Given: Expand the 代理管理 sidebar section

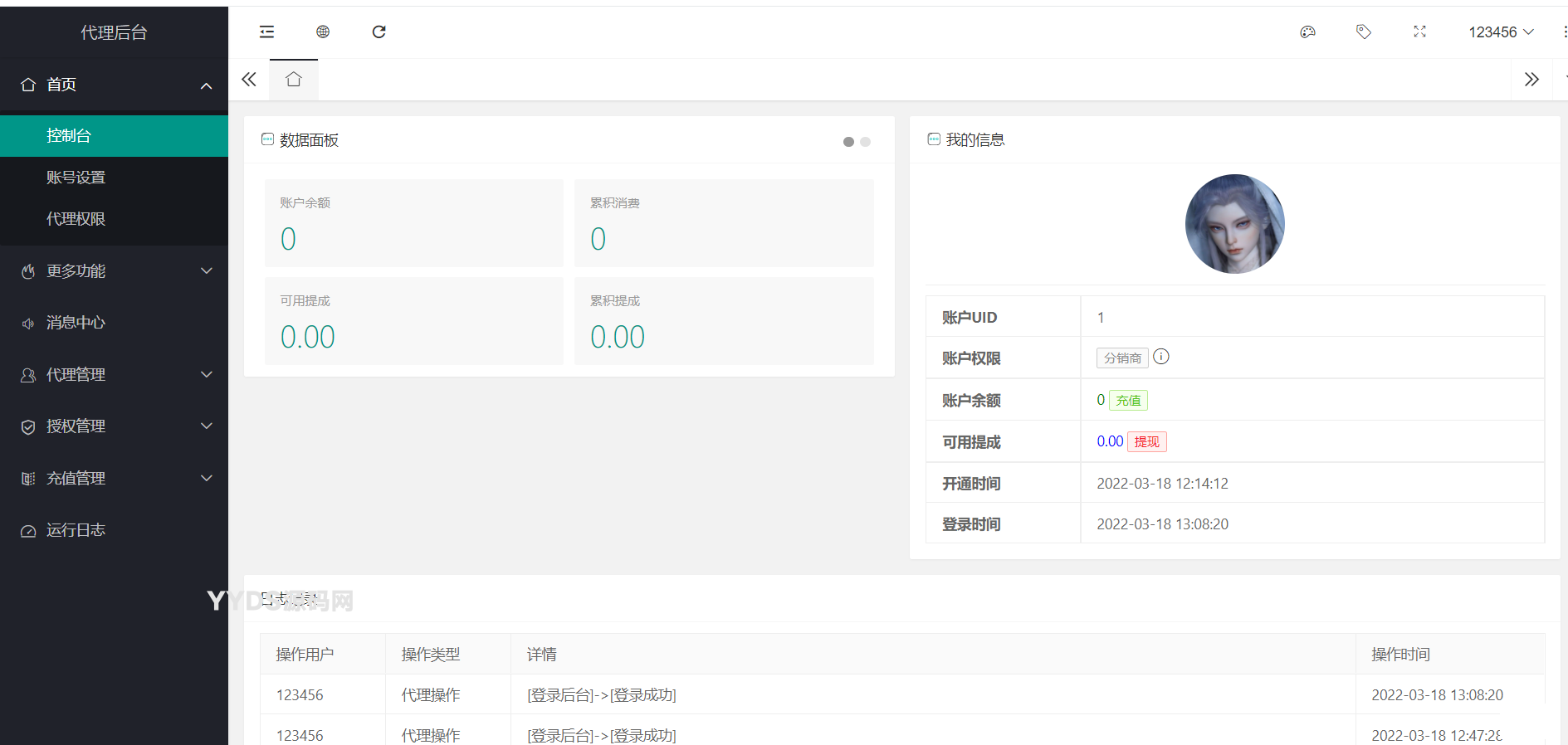Looking at the screenshot, I should pyautogui.click(x=114, y=375).
